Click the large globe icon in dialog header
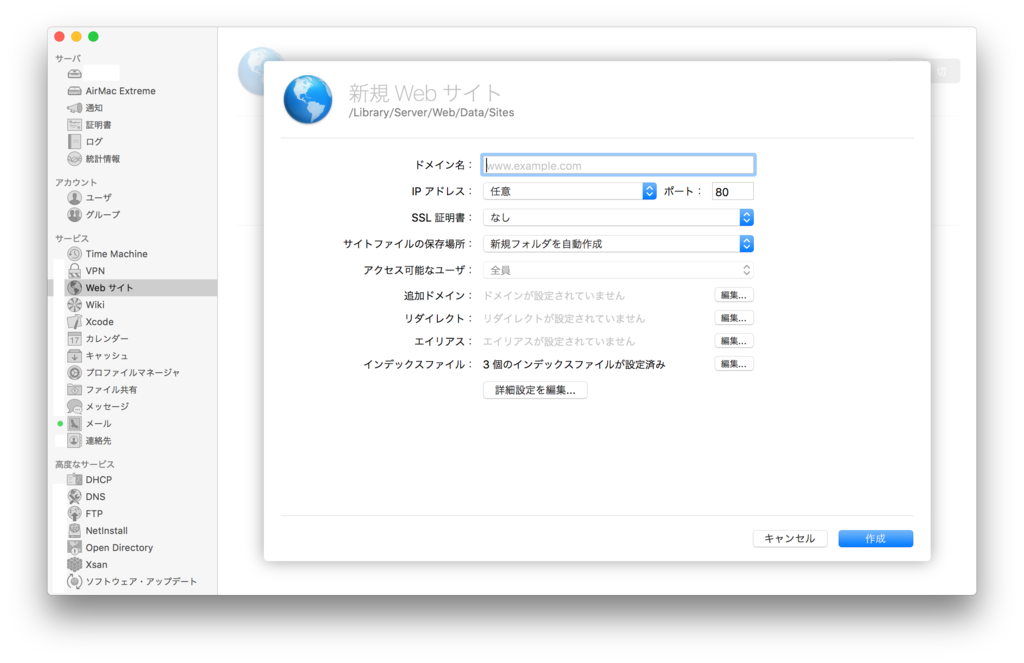 click(x=308, y=99)
